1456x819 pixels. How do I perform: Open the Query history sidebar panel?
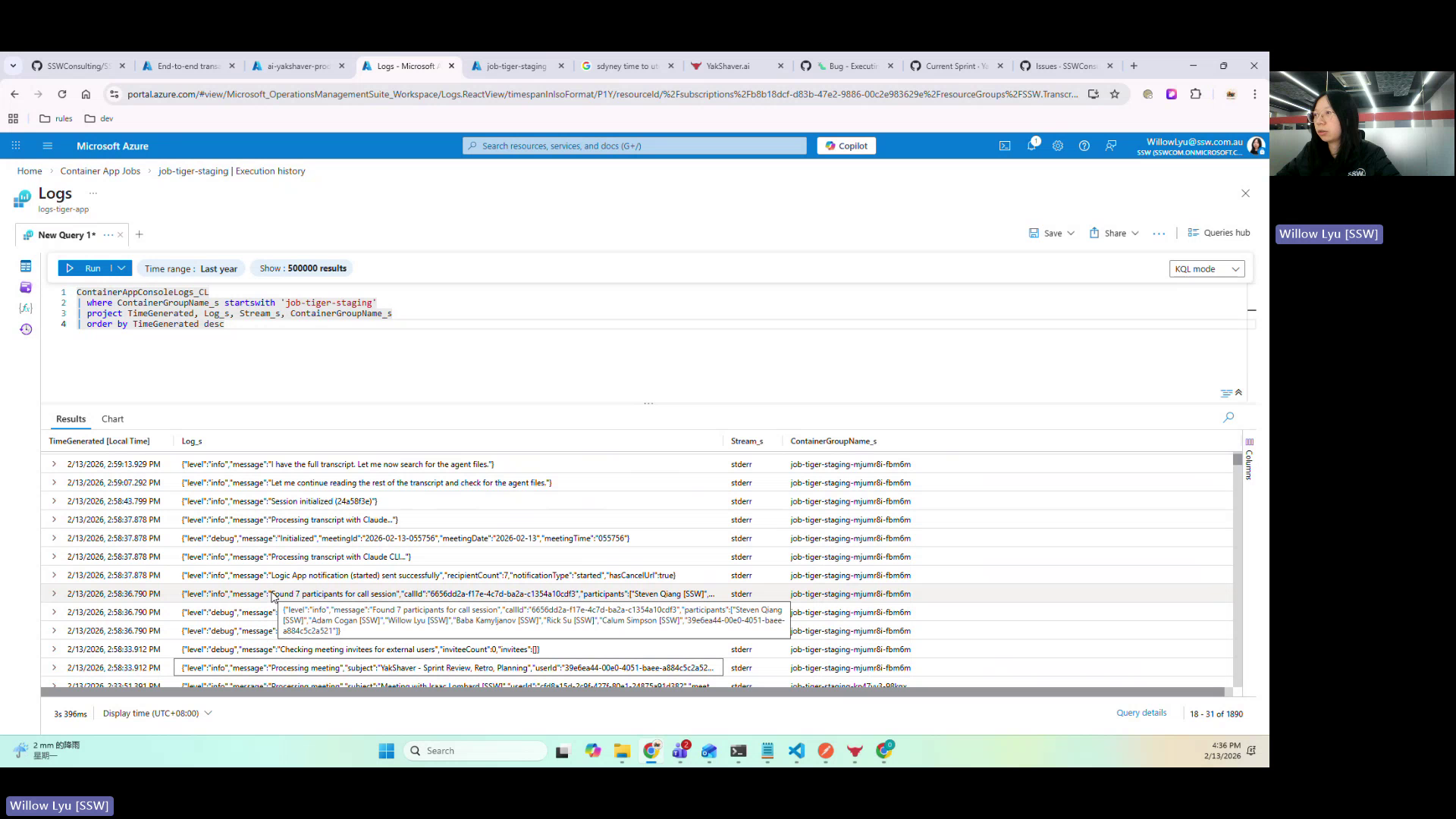26,329
